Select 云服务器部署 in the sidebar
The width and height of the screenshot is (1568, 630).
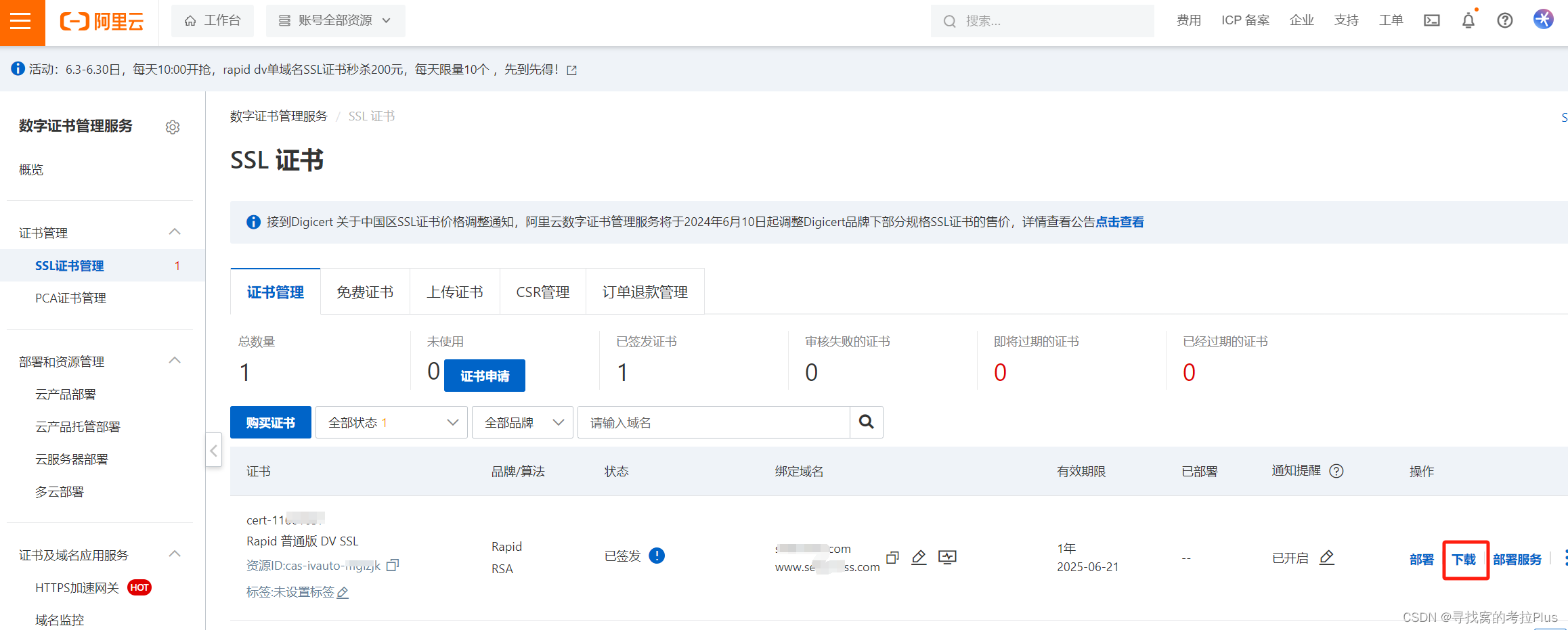pos(72,459)
